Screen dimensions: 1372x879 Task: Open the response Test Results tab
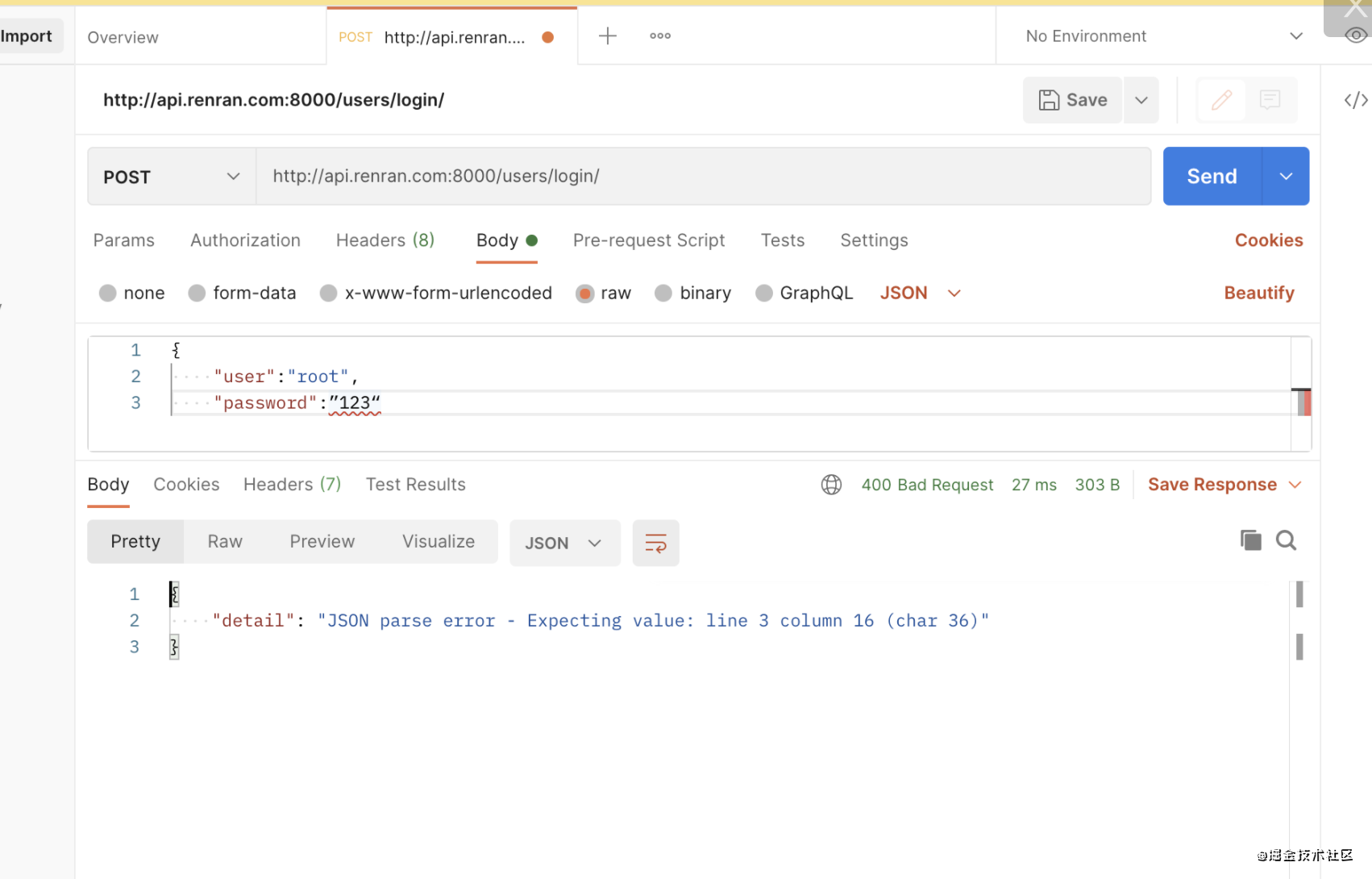pyautogui.click(x=415, y=485)
